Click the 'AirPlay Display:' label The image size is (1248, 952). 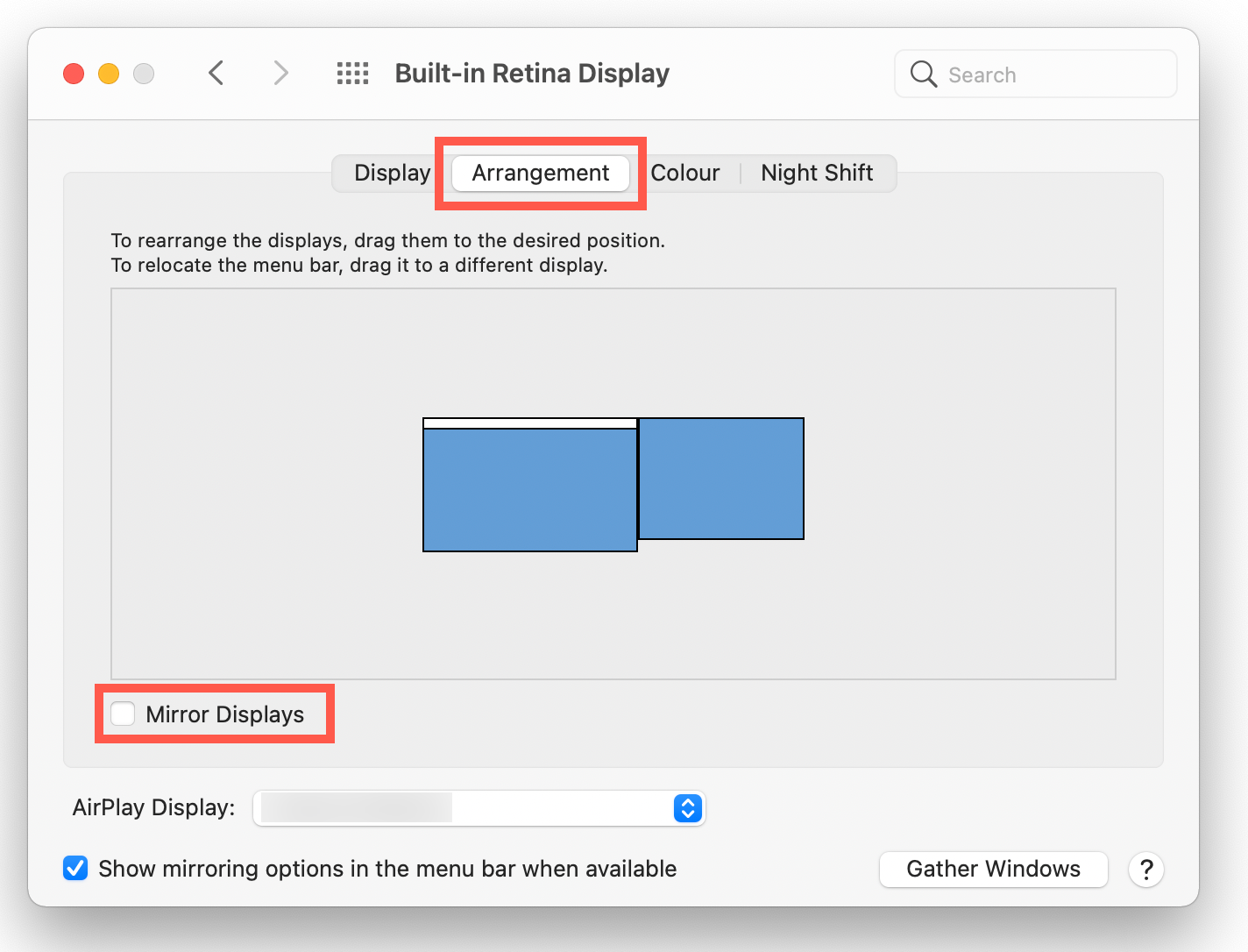click(154, 807)
